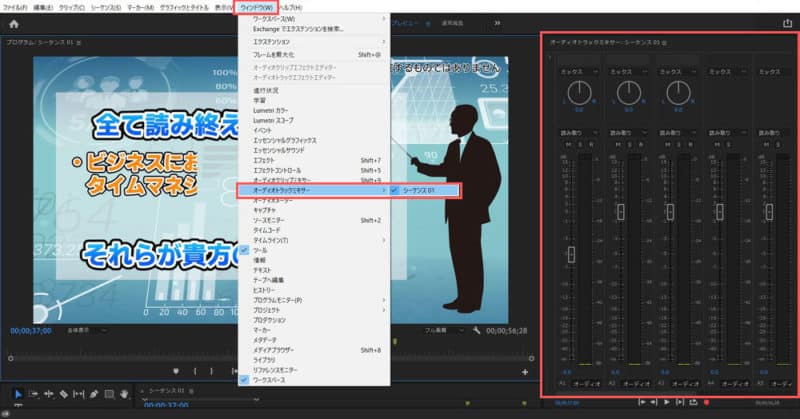Toggle the checked ツール menu entry
Screen dimensions: 800x419
(263, 249)
